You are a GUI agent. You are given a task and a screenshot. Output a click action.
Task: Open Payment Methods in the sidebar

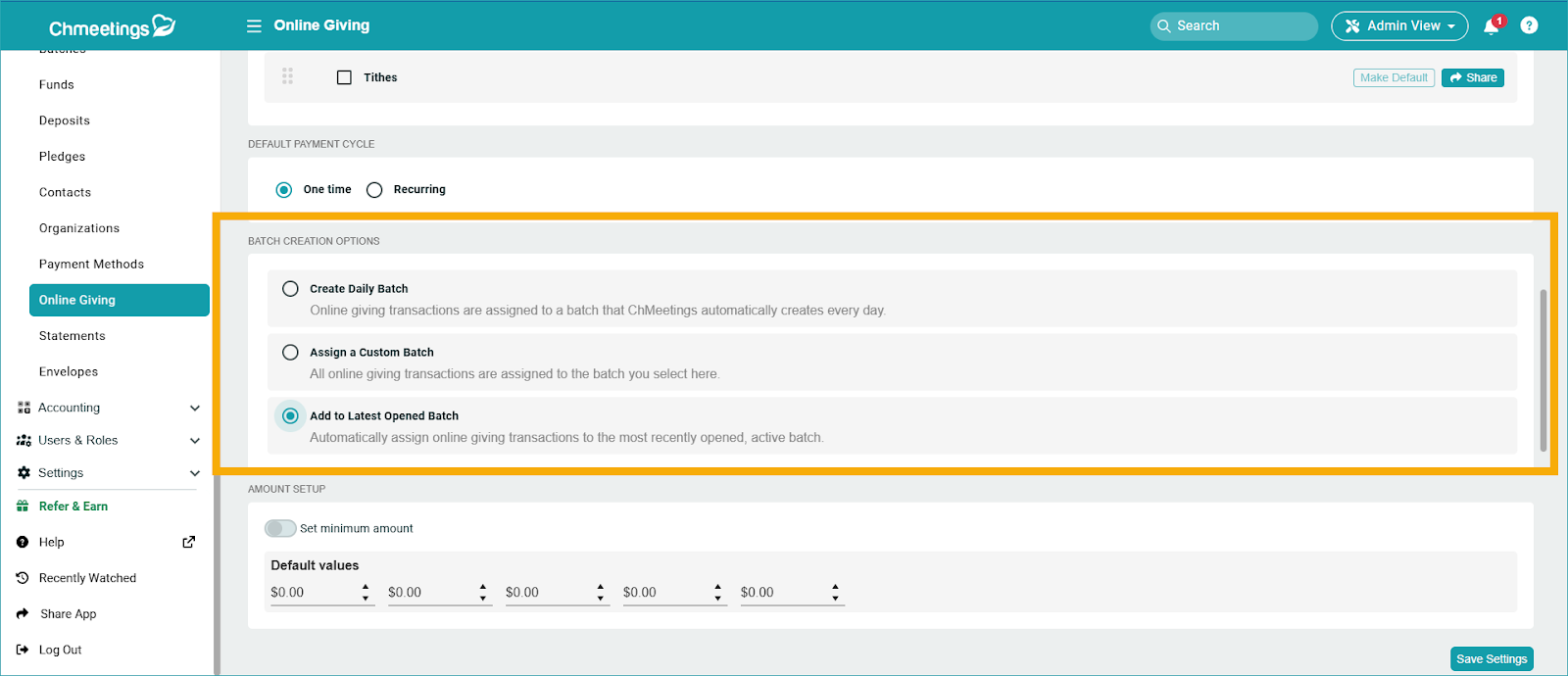click(x=91, y=265)
